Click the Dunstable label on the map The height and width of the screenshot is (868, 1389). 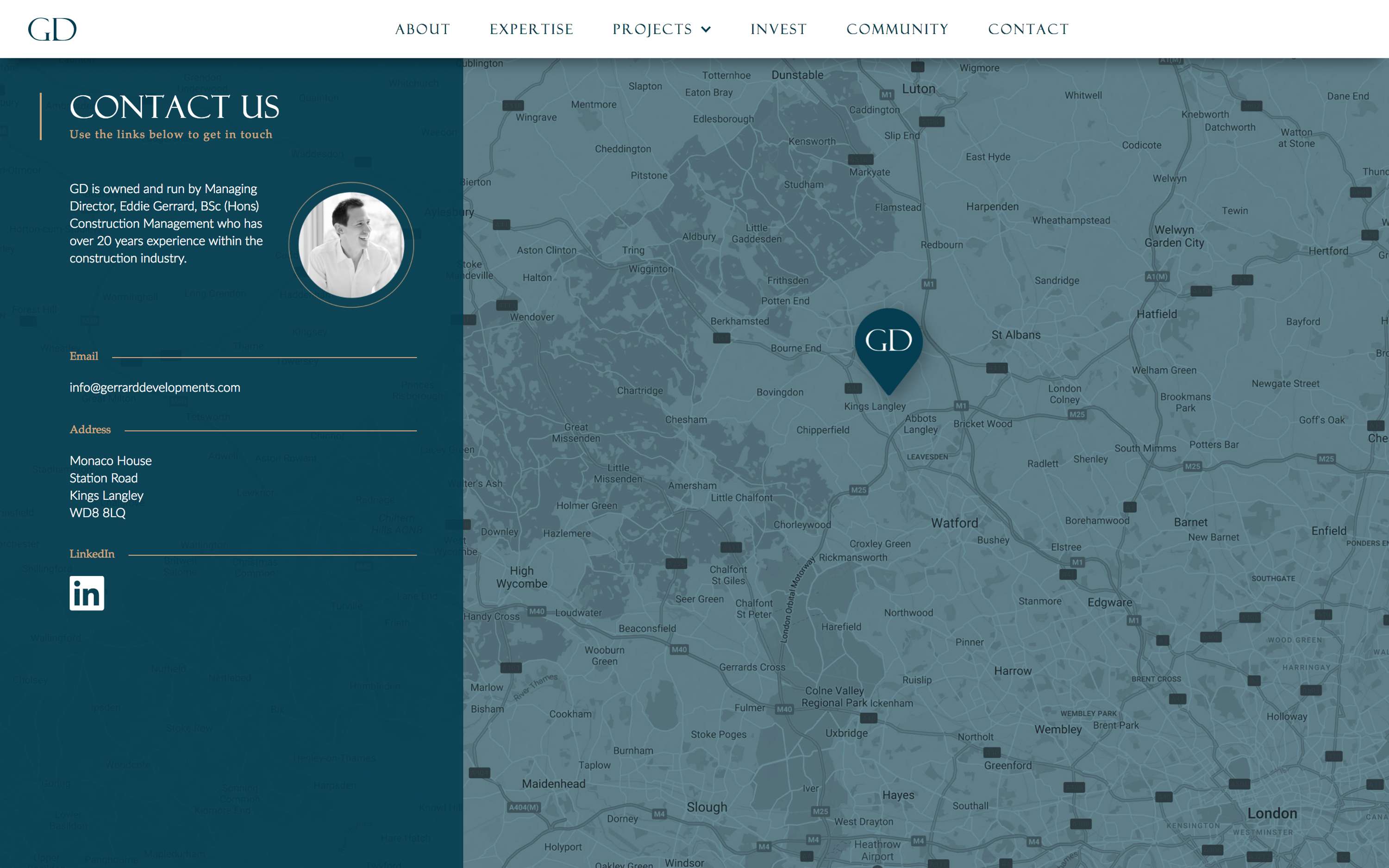click(797, 75)
